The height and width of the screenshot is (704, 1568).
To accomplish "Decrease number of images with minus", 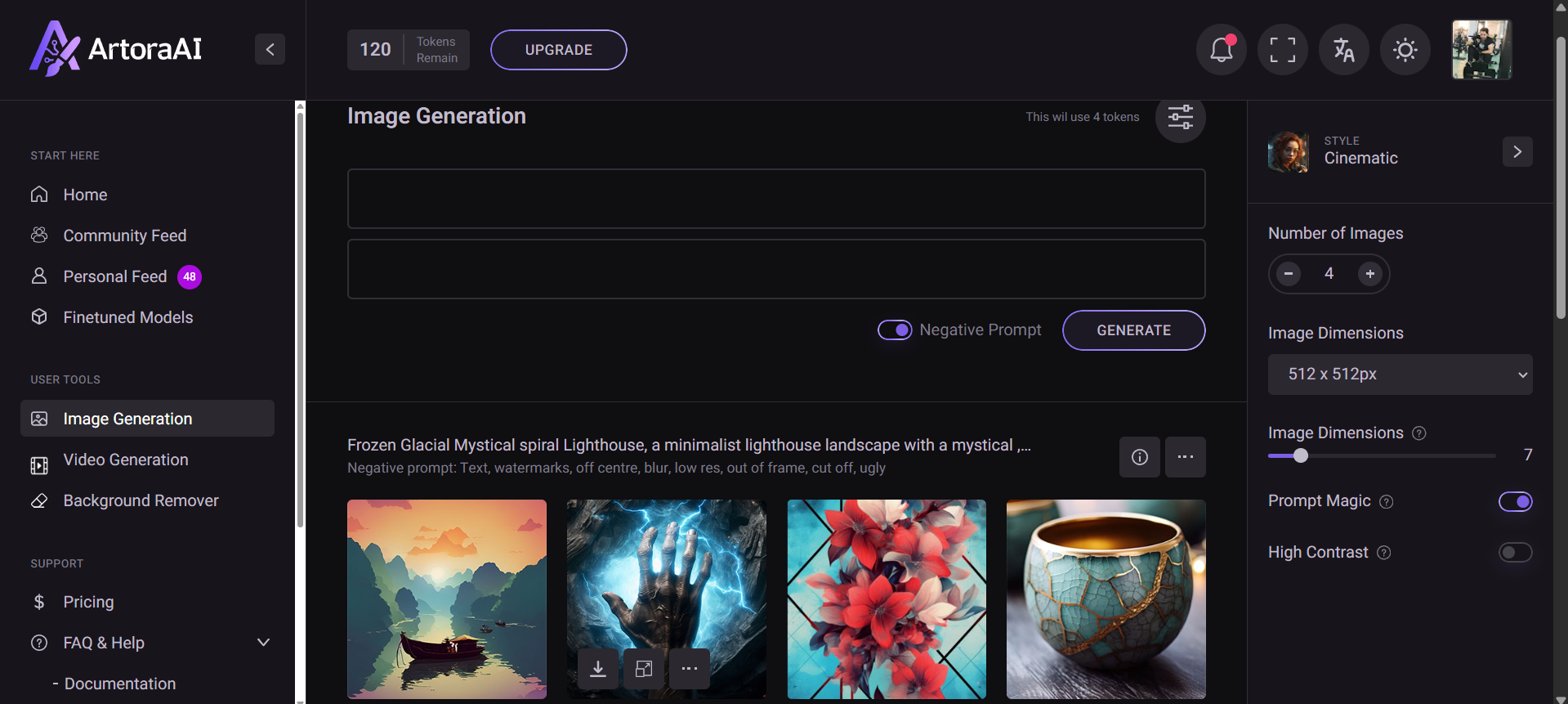I will (1288, 274).
